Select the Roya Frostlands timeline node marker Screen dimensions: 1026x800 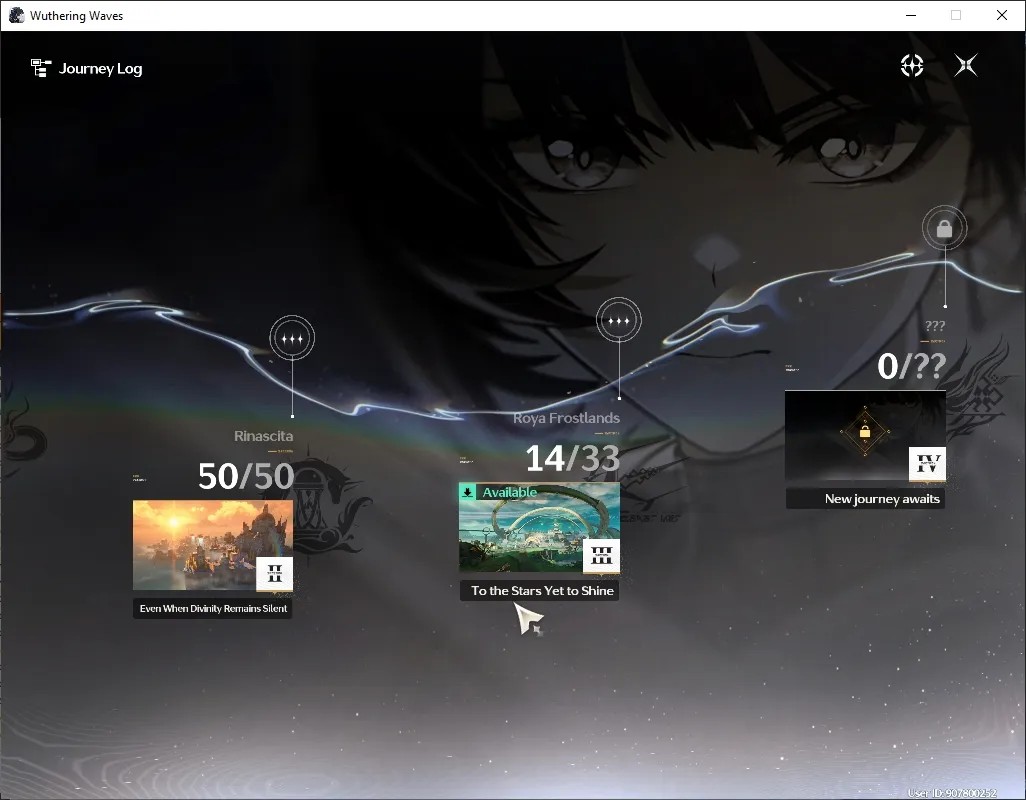[x=618, y=321]
